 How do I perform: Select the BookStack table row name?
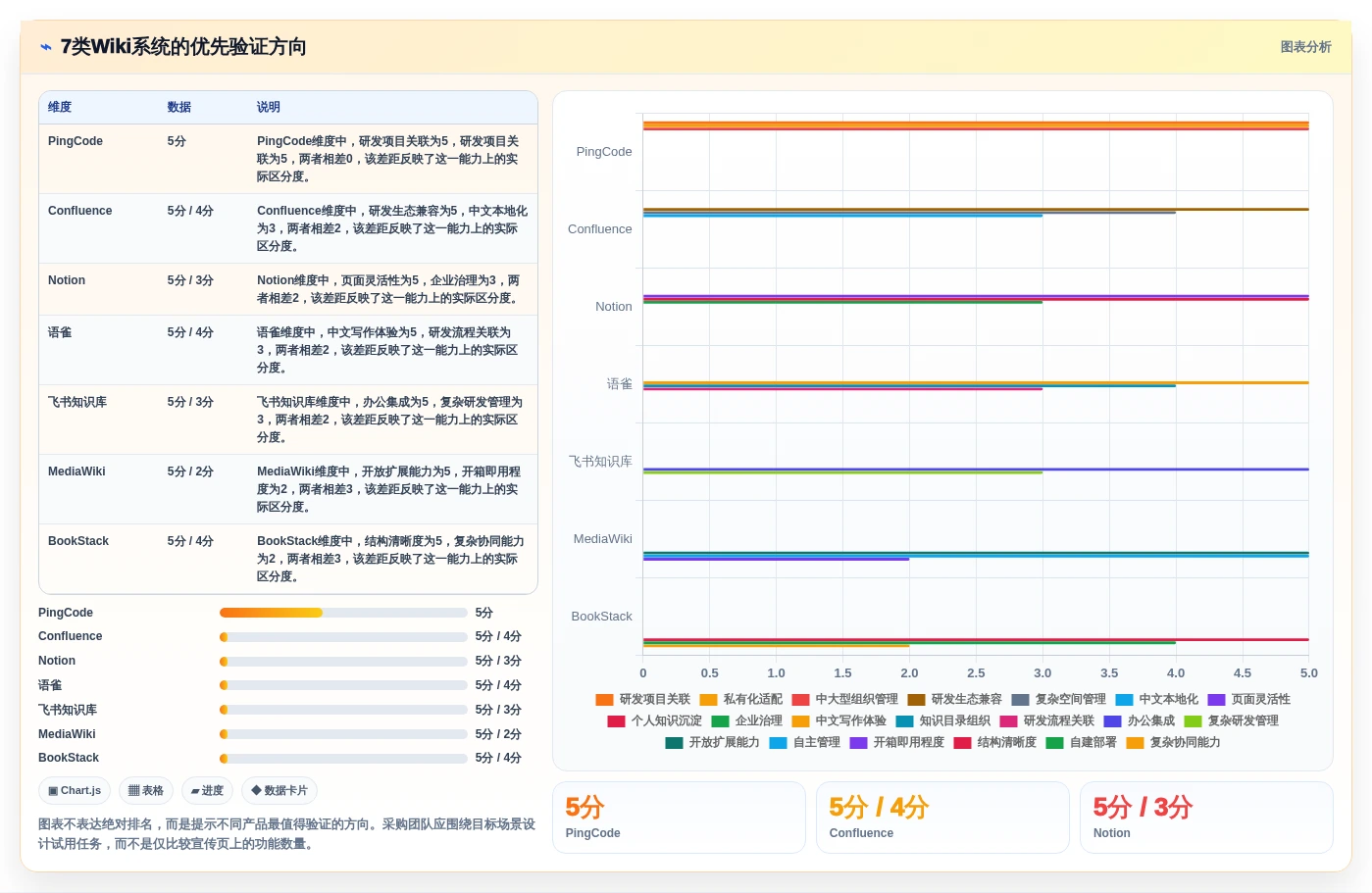point(78,541)
